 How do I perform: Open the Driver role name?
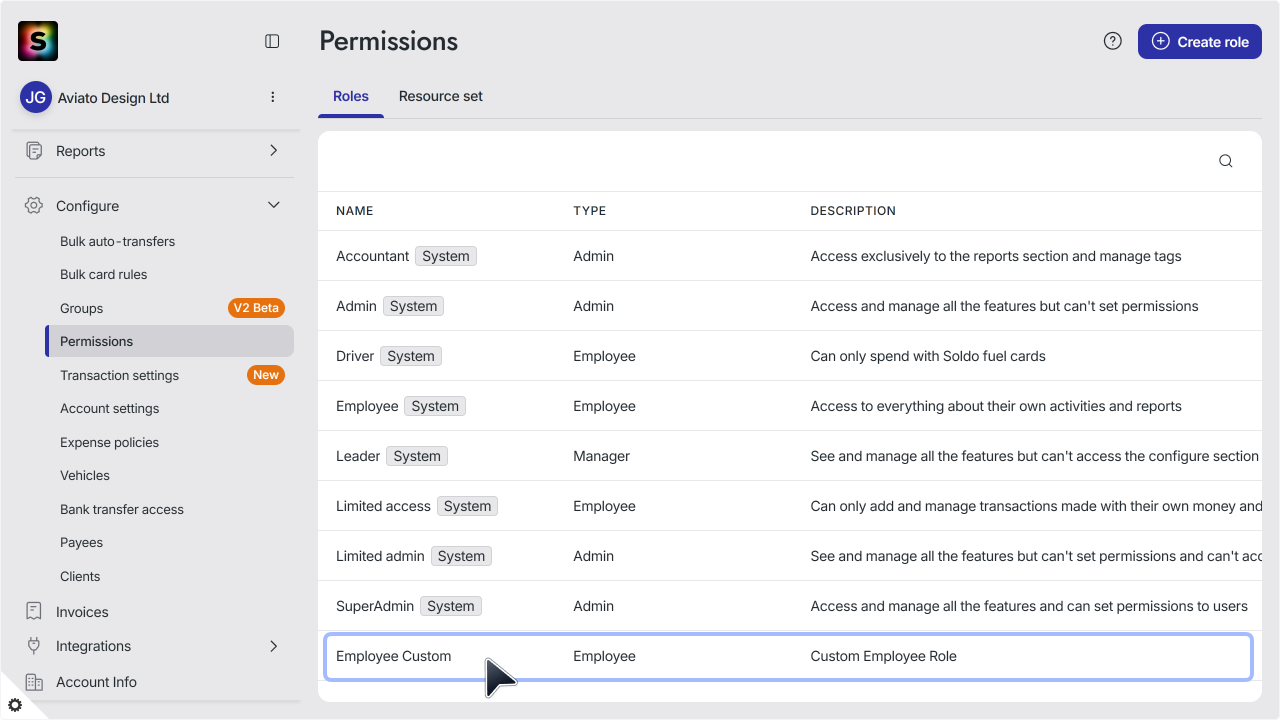pyautogui.click(x=355, y=356)
